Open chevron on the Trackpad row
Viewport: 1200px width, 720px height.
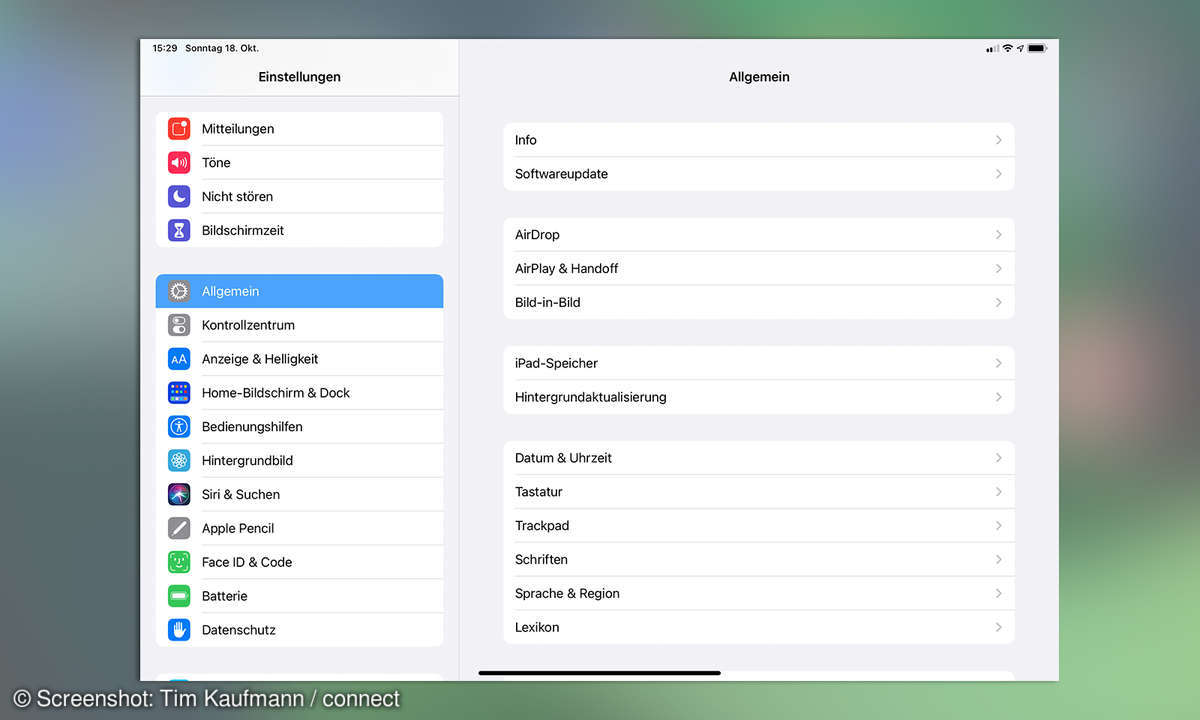click(998, 526)
